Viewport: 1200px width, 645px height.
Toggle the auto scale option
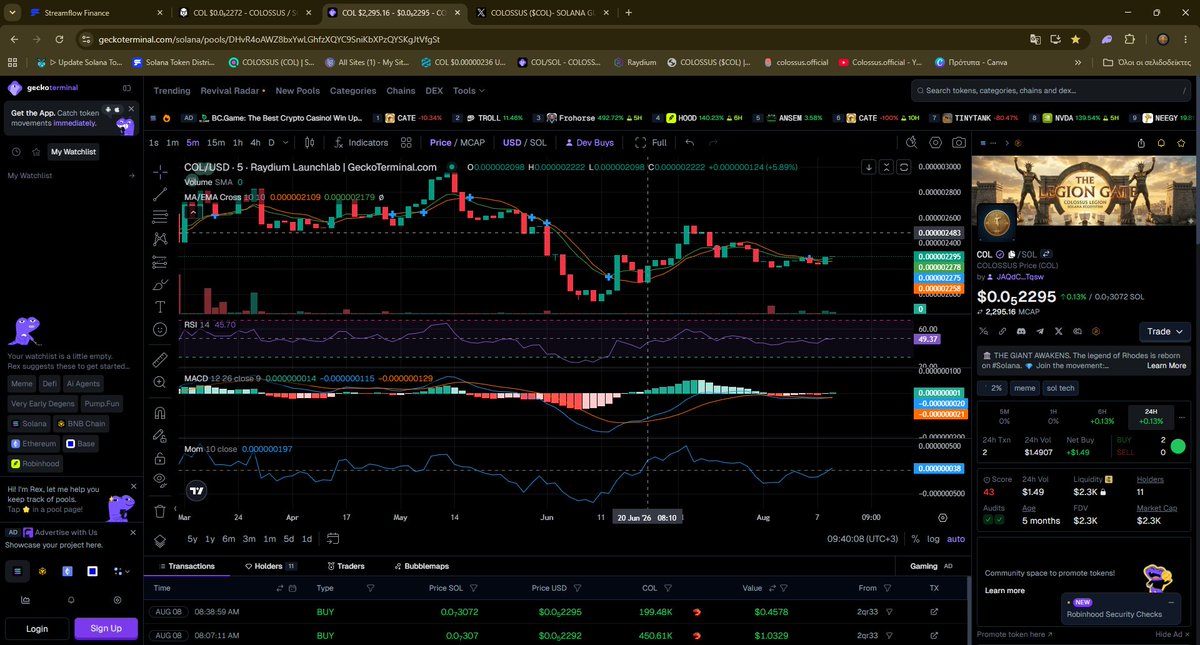[956, 539]
